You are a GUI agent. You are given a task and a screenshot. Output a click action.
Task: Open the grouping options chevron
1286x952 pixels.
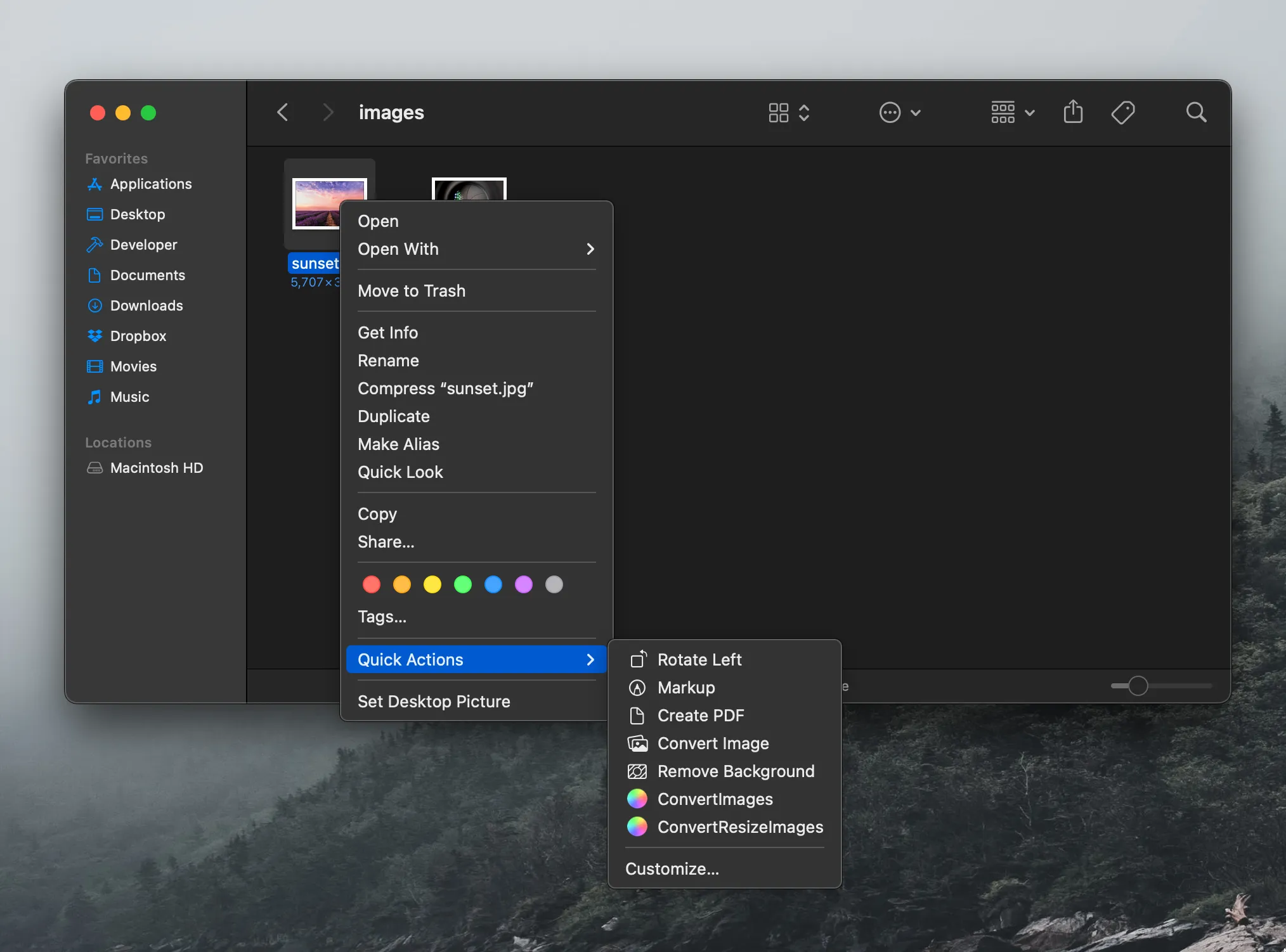click(1029, 112)
